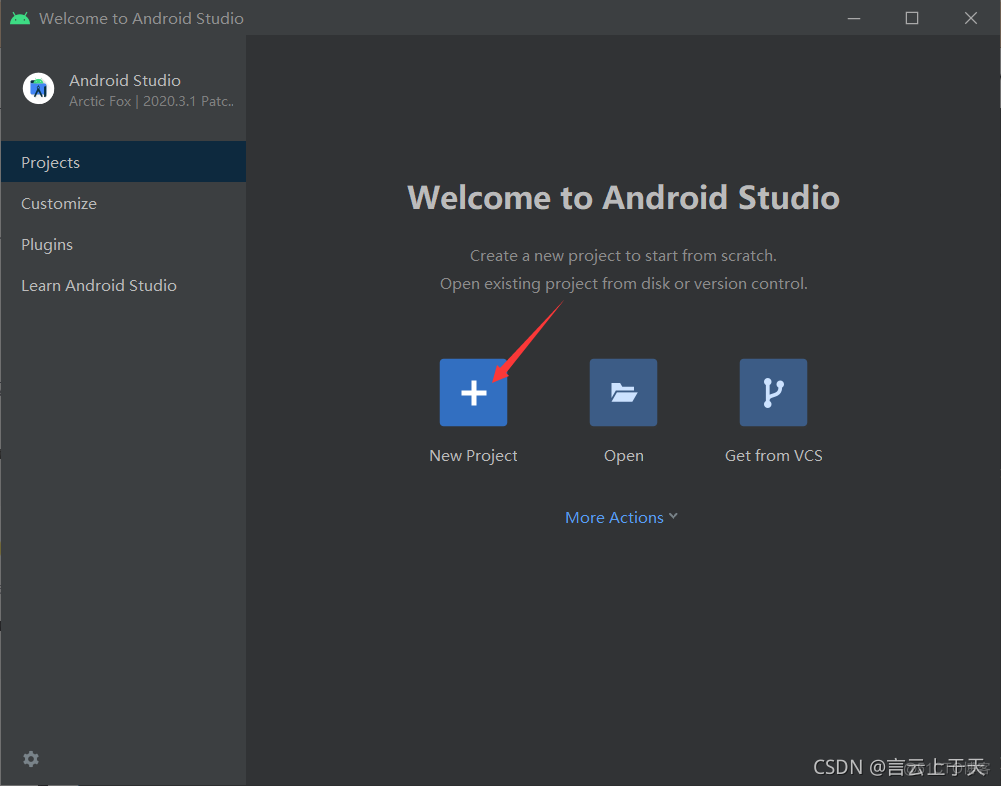Click the Android Studio product name

click(124, 80)
